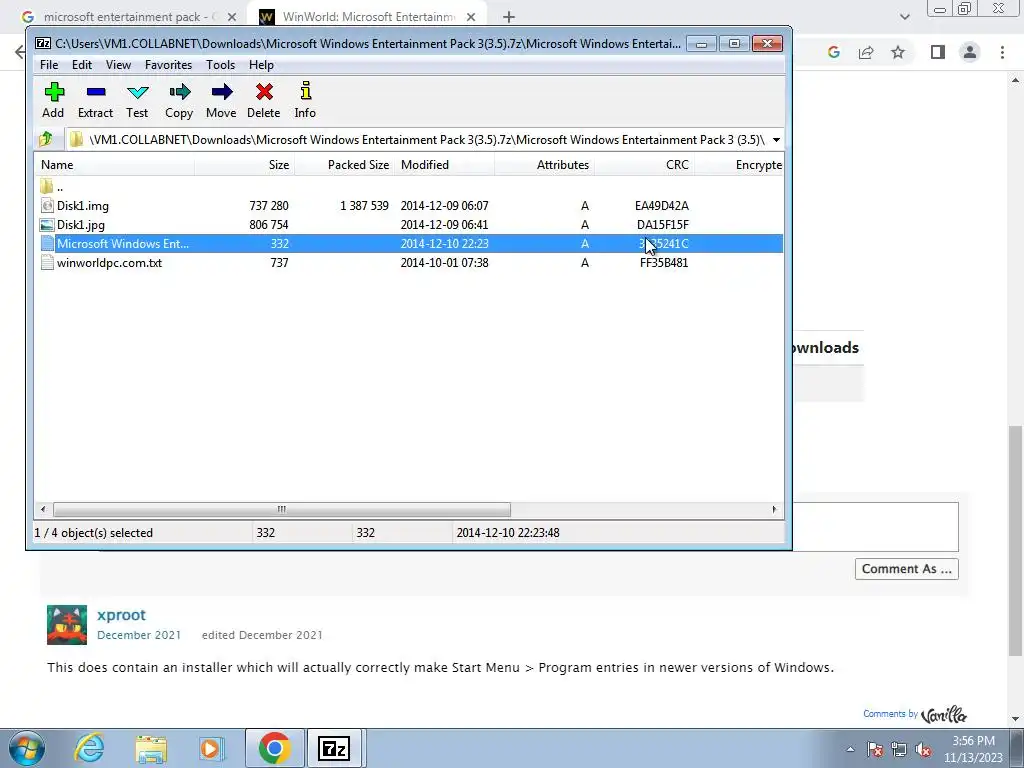This screenshot has height=768, width=1024.
Task: Open the Tools menu
Action: (x=220, y=65)
